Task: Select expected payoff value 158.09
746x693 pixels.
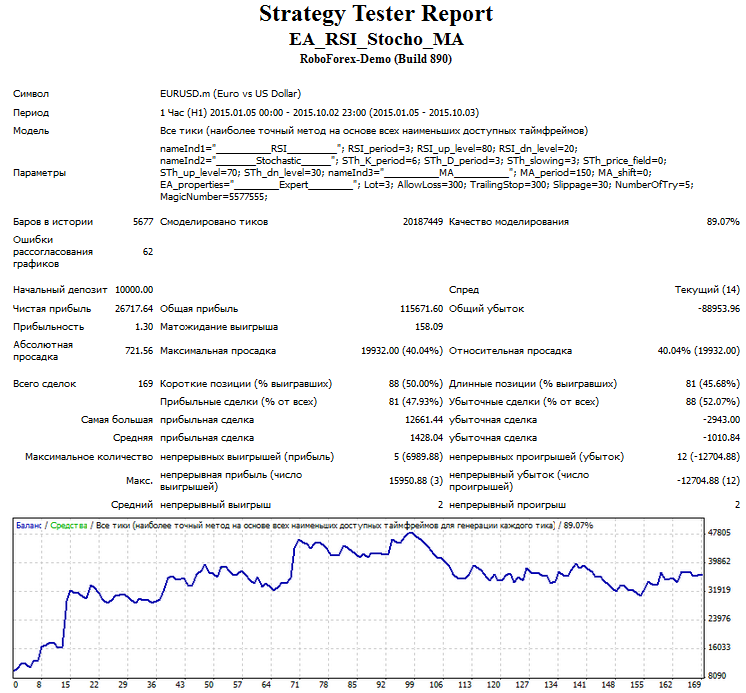Action: click(x=429, y=327)
